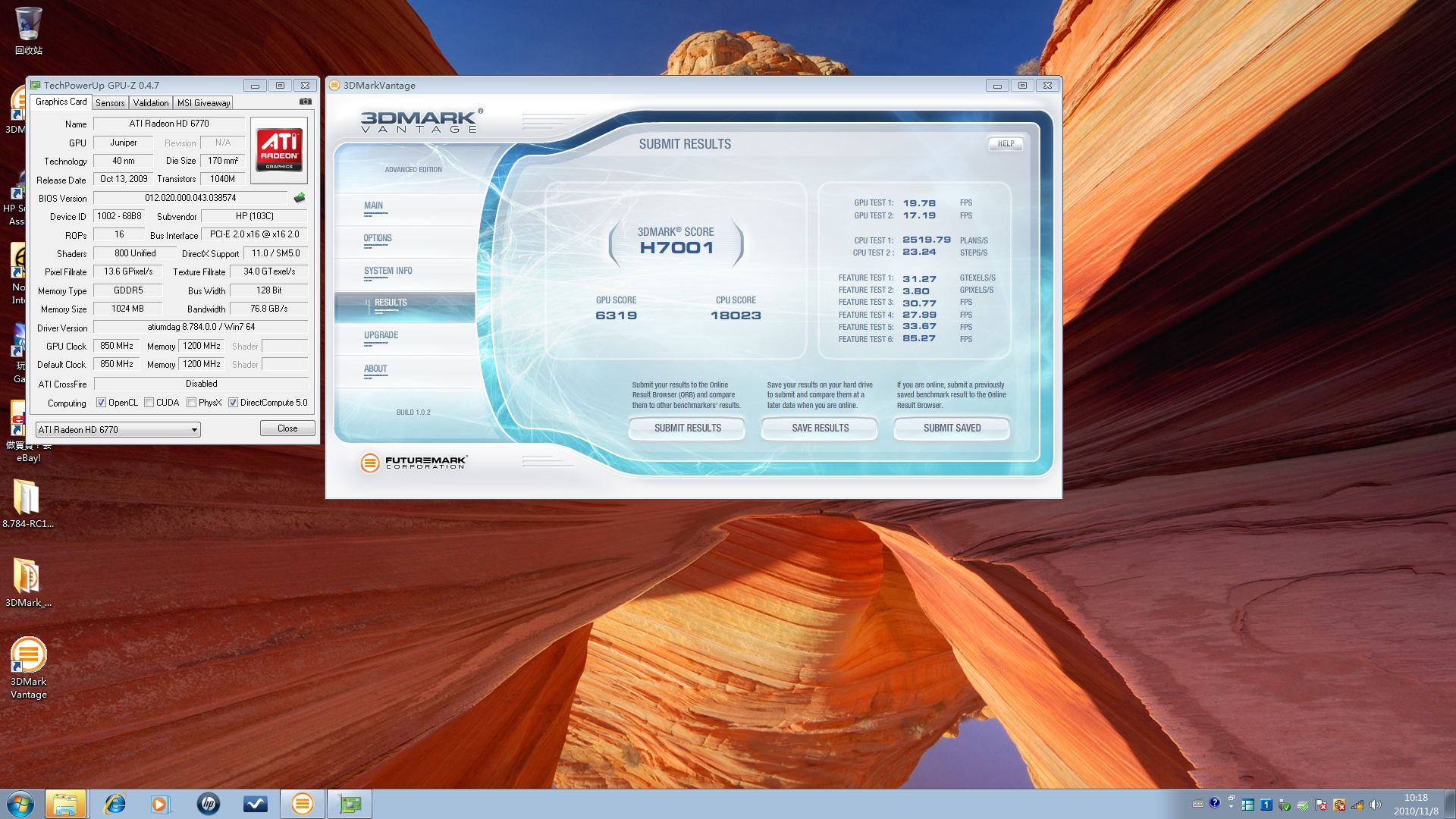1456x819 pixels.
Task: Select RESULTS in 3DMark sidebar
Action: [405, 306]
